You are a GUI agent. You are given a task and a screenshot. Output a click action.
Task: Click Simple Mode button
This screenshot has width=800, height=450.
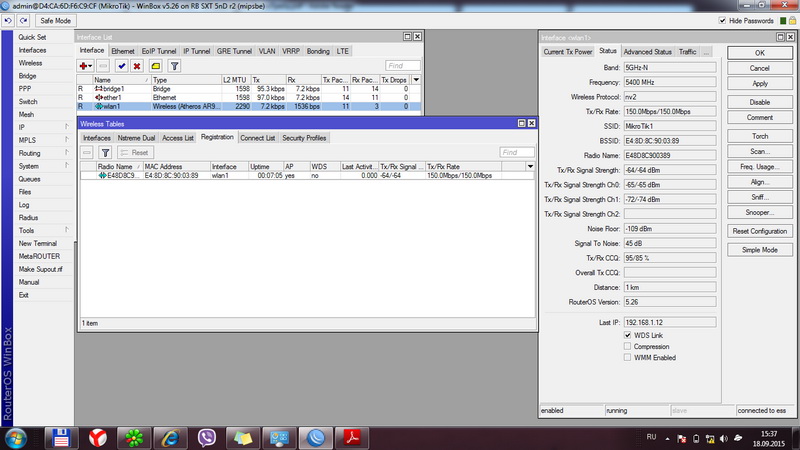pyautogui.click(x=760, y=250)
